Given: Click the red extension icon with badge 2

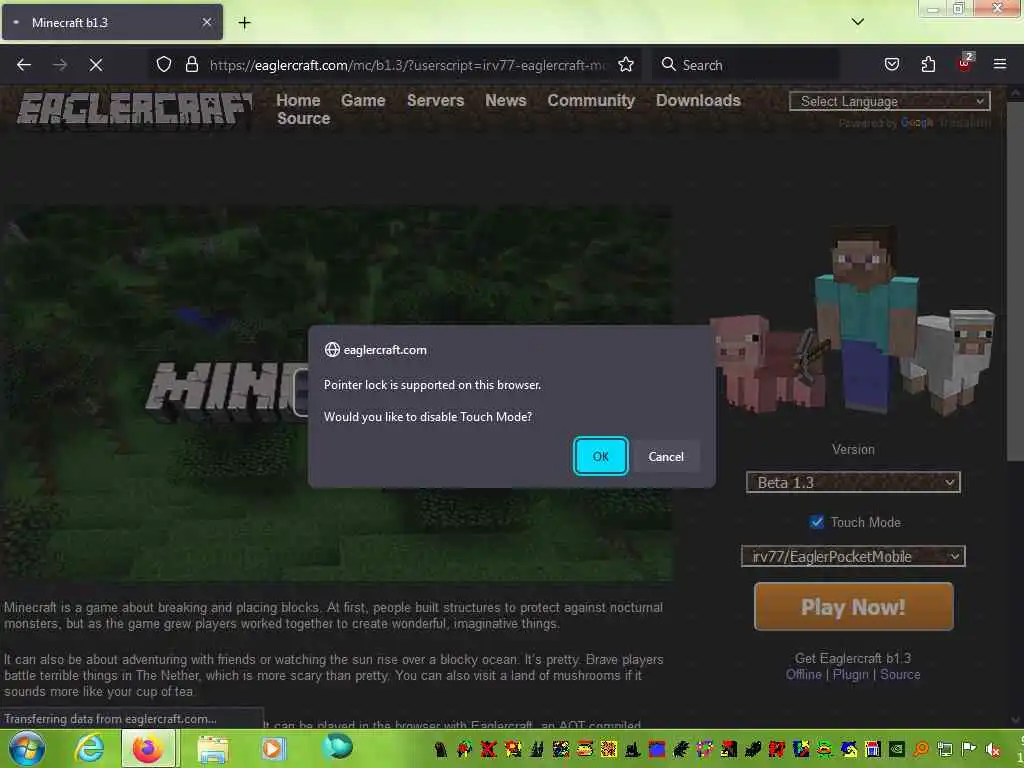Looking at the screenshot, I should pyautogui.click(x=965, y=63).
